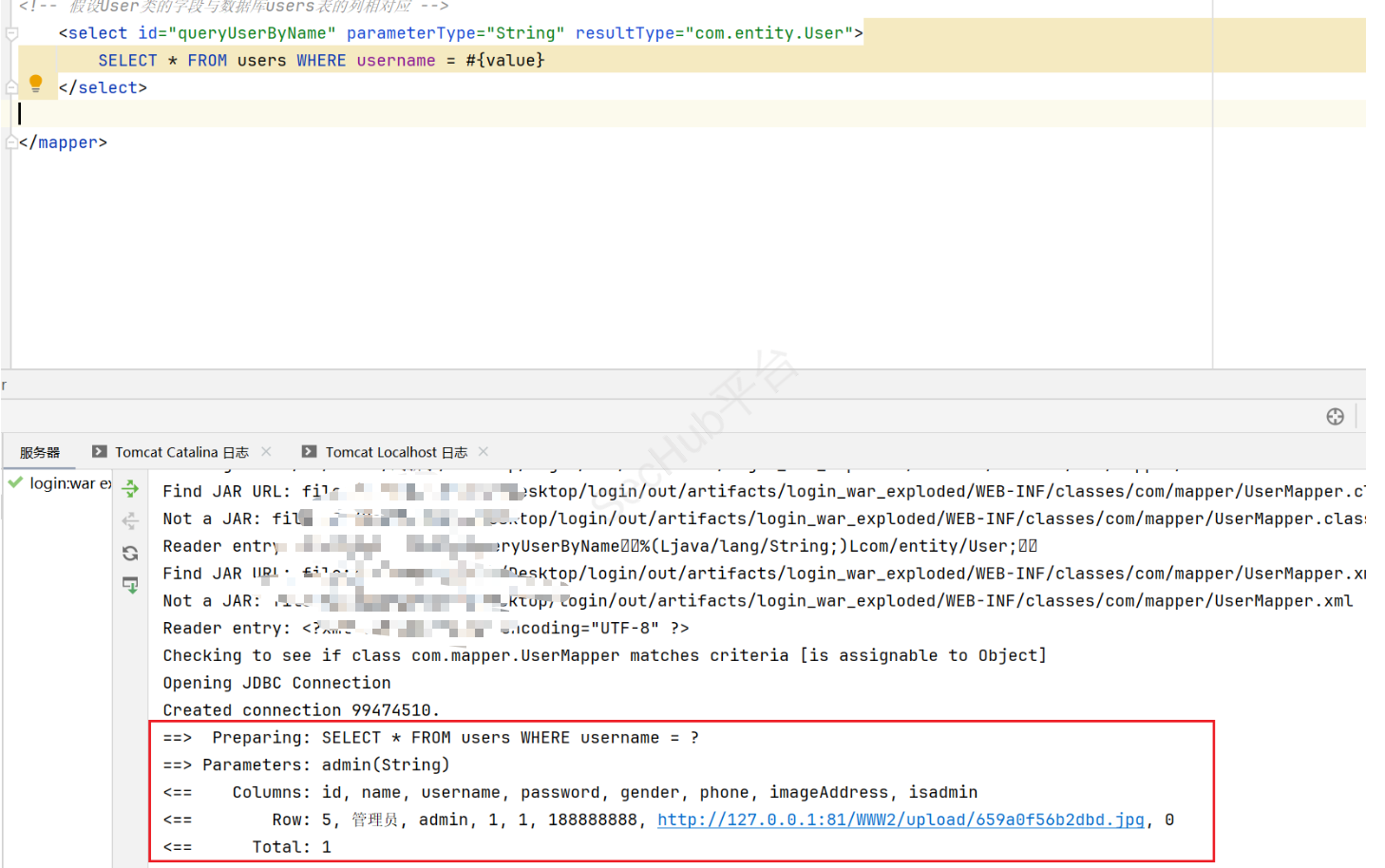
Task: Click the Tomcat Catalina log console icon
Action: pos(99,452)
